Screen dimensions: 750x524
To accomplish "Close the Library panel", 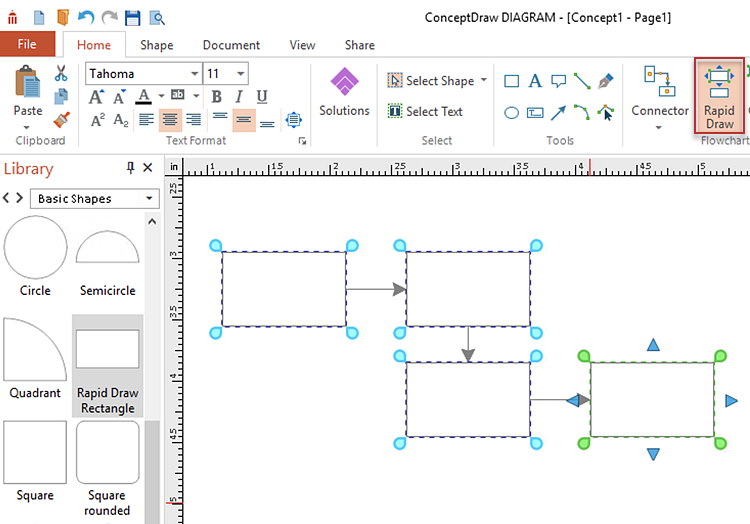I will [x=148, y=168].
